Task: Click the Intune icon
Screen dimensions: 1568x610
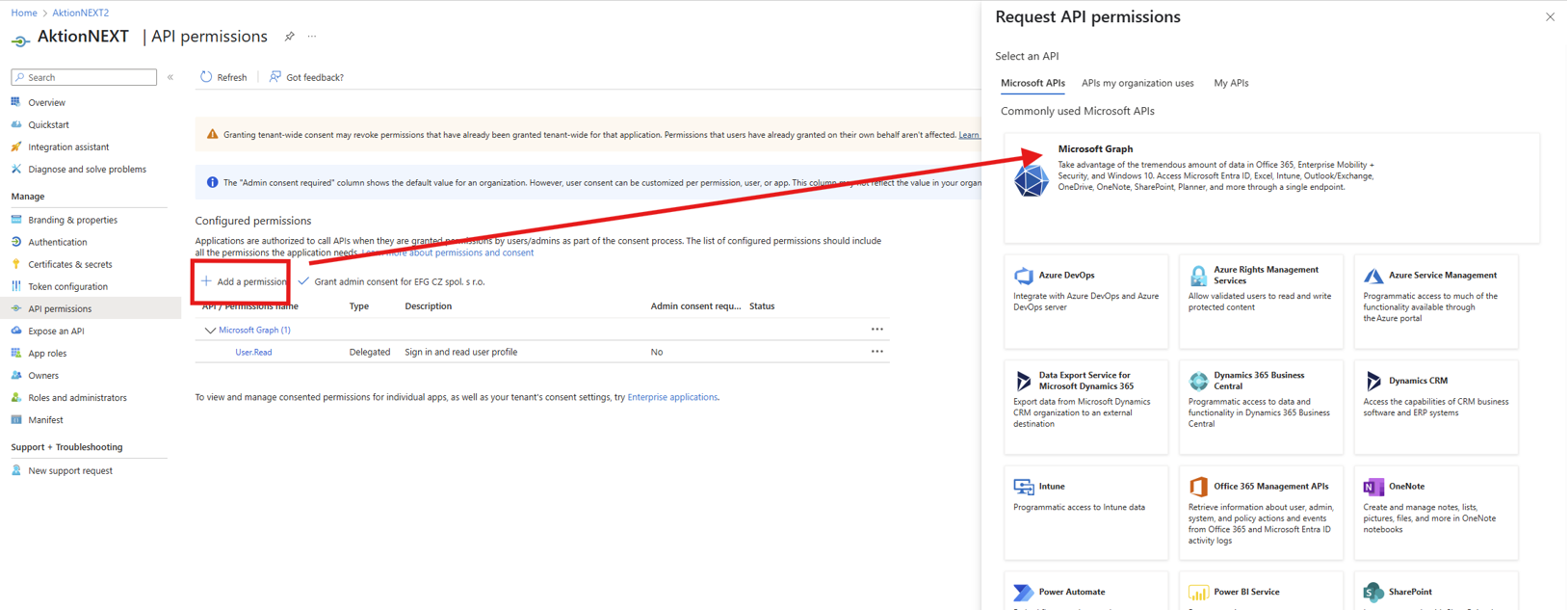Action: point(1023,487)
